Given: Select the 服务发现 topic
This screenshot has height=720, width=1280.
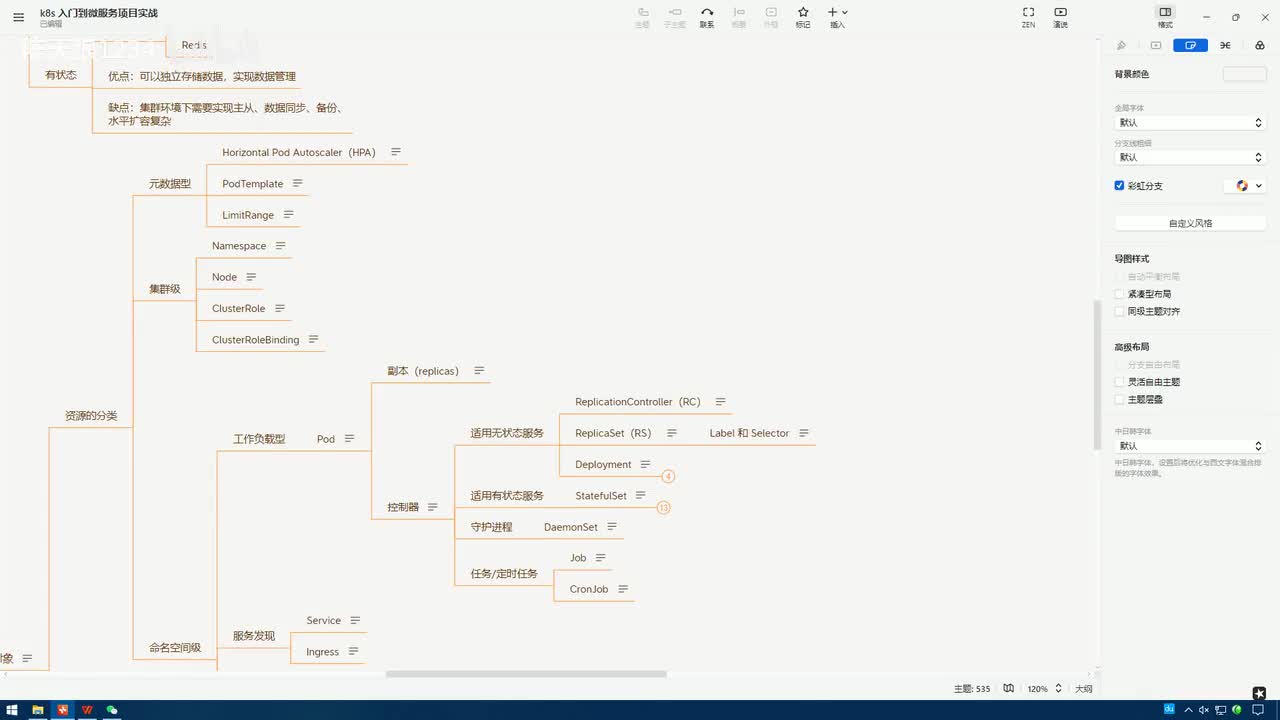Looking at the screenshot, I should [254, 636].
